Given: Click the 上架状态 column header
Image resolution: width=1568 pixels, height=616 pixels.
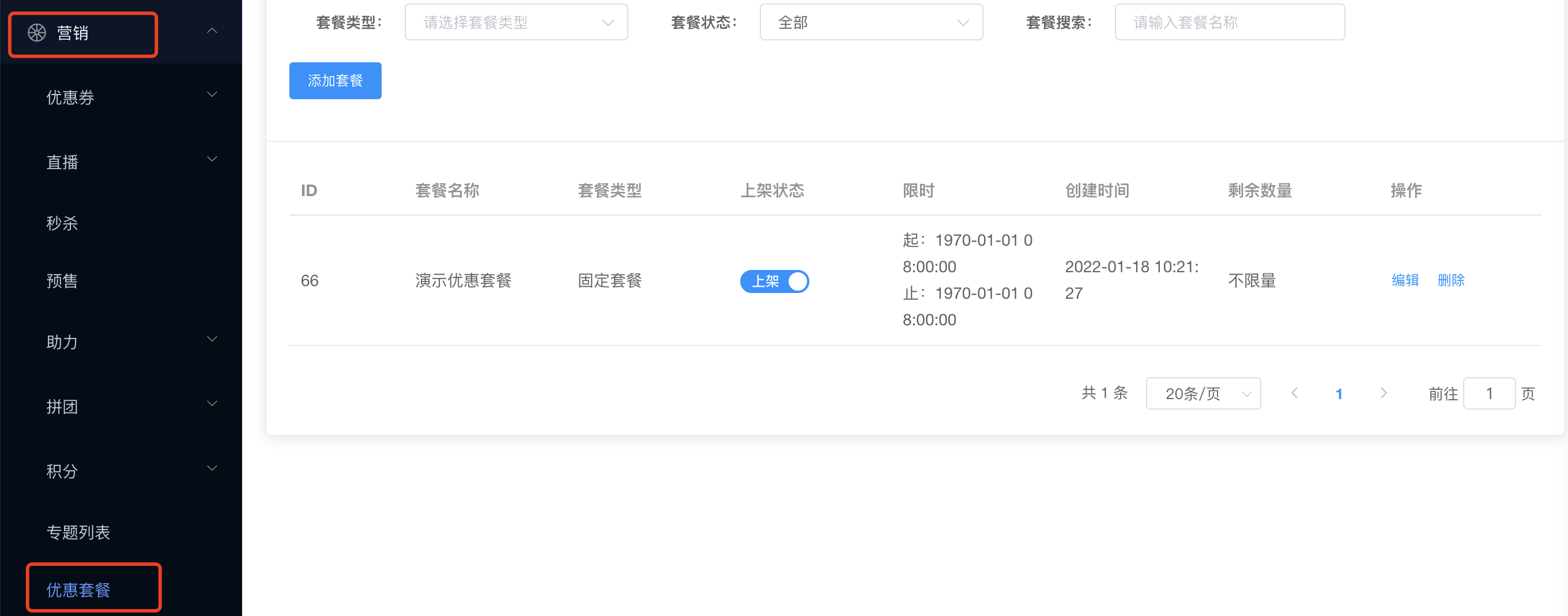Looking at the screenshot, I should point(772,191).
